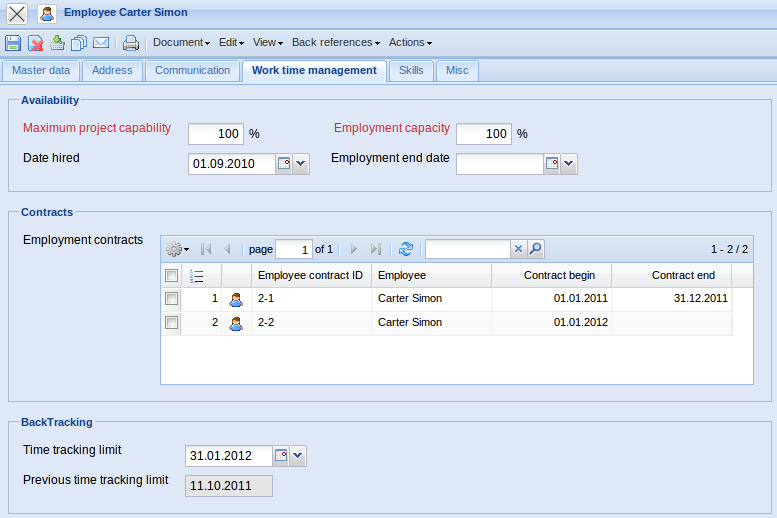Expand the Time tracking limit dropdown arrow

298,456
